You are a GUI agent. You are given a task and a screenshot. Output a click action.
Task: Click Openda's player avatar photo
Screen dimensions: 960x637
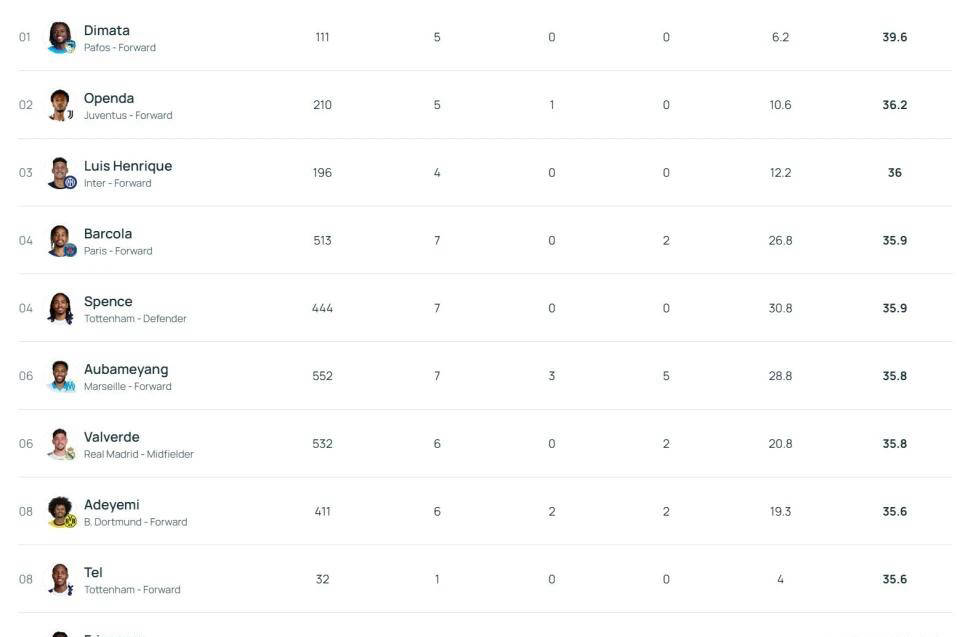[x=61, y=105]
